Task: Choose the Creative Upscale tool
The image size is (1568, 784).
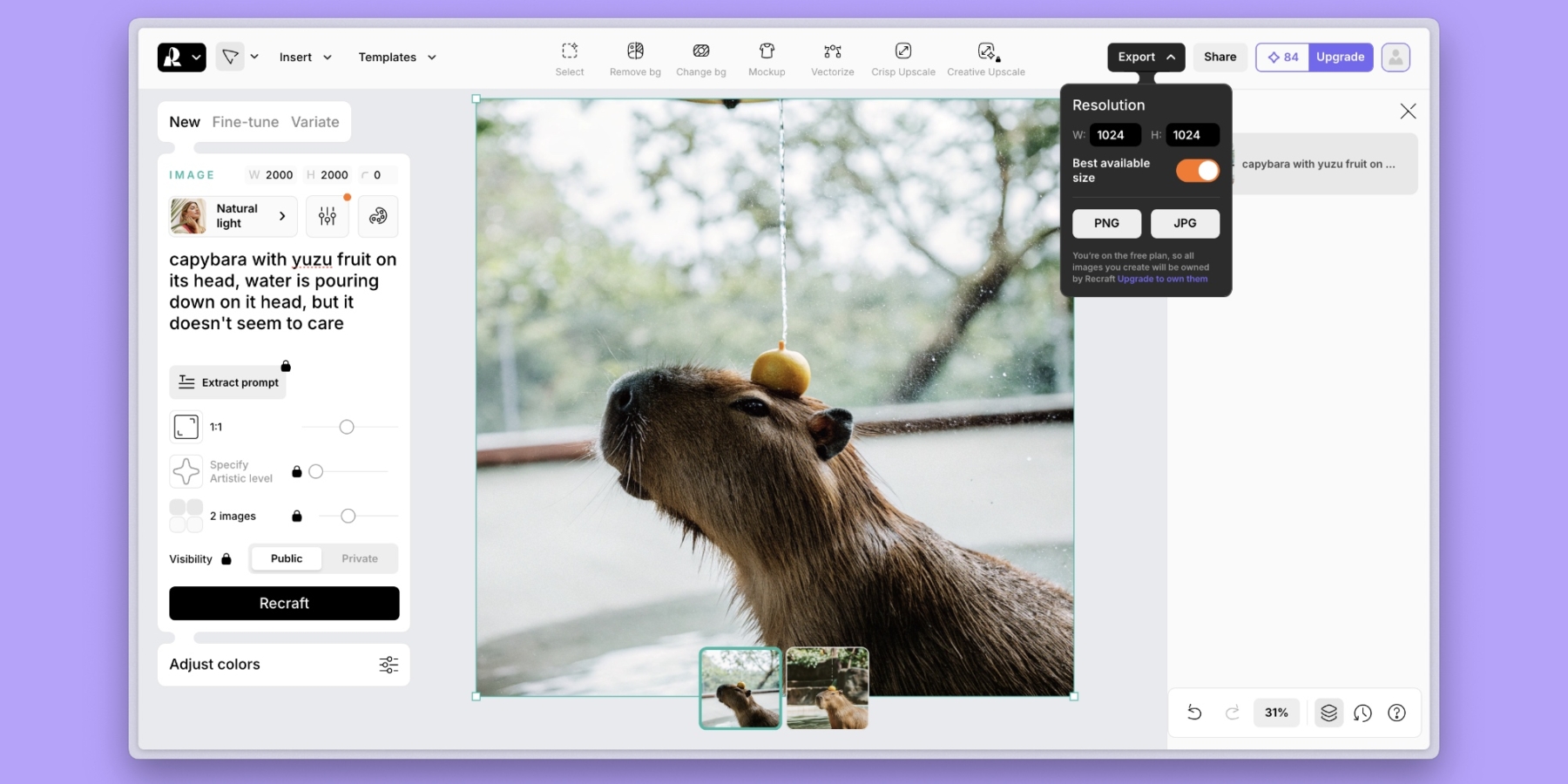Action: [x=986, y=51]
